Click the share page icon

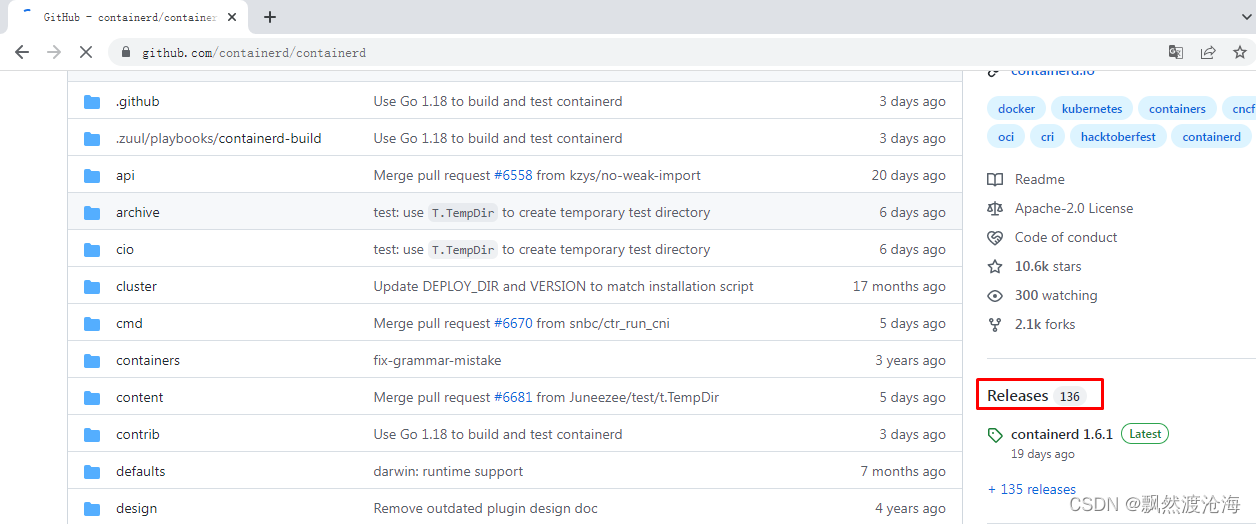click(1208, 52)
